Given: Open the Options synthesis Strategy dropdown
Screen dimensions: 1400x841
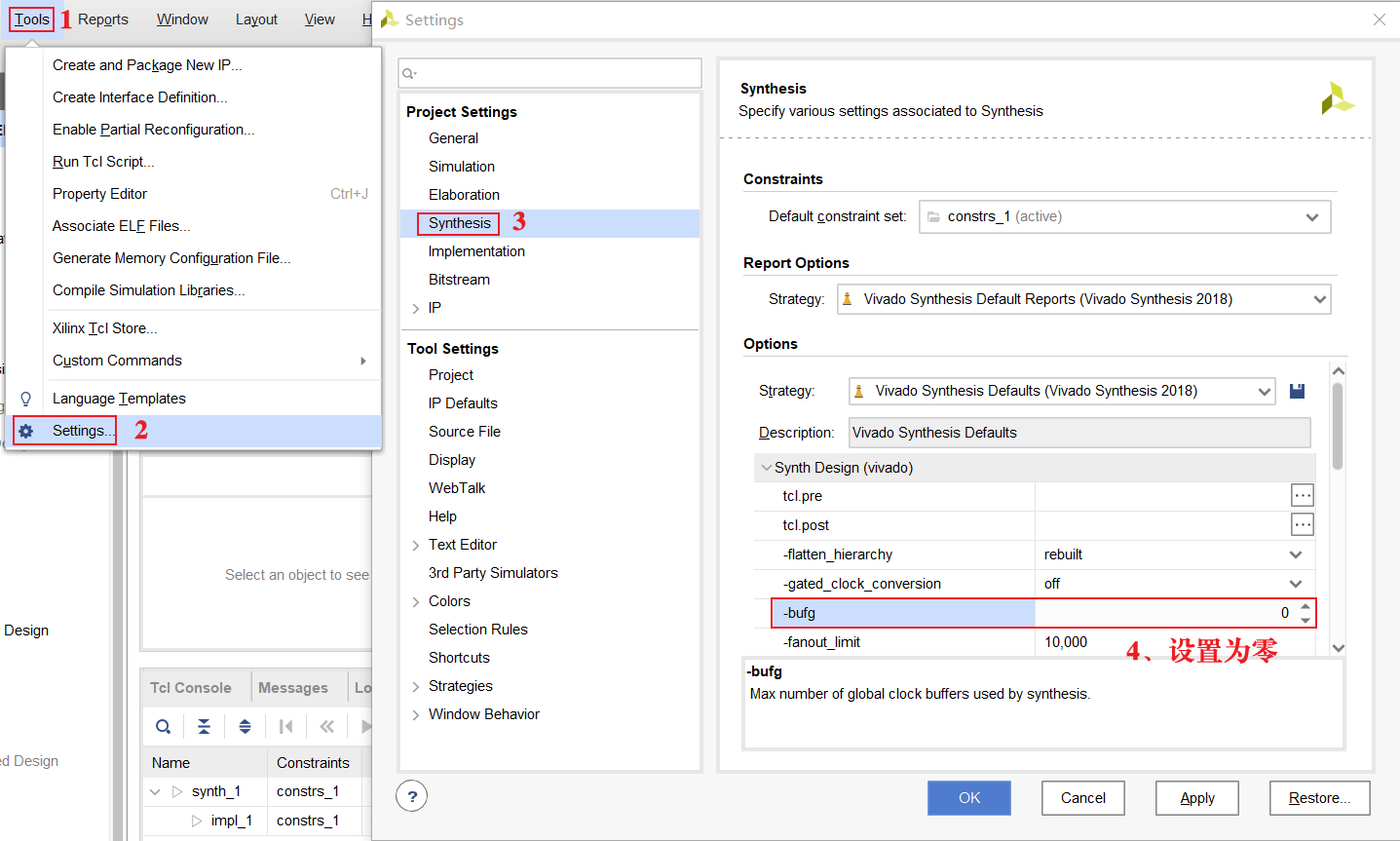Looking at the screenshot, I should point(1264,391).
